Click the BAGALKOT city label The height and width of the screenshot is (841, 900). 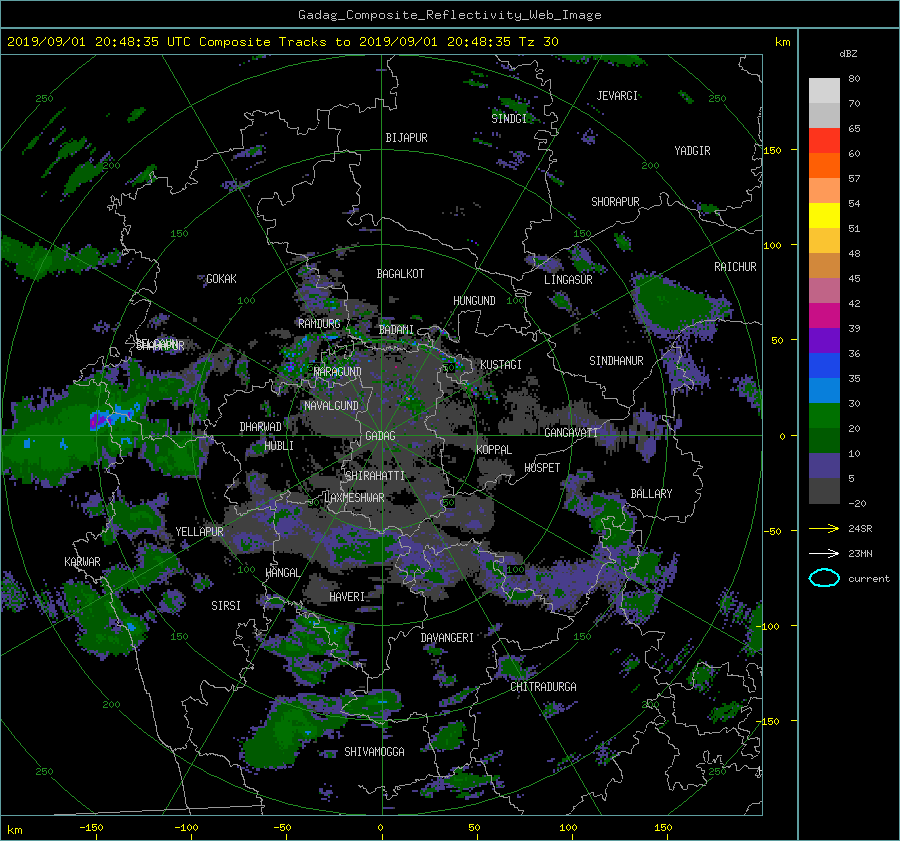400,274
